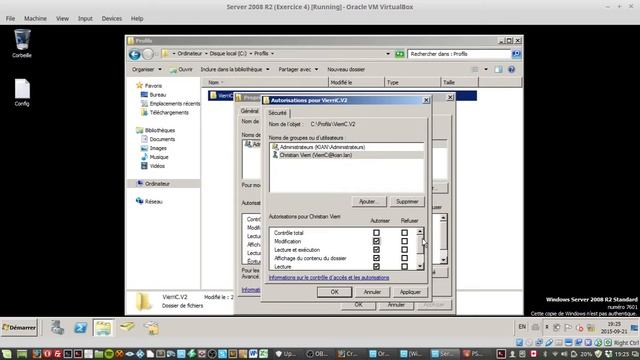
Task: Open the Organiser dropdown menu
Action: [147, 69]
